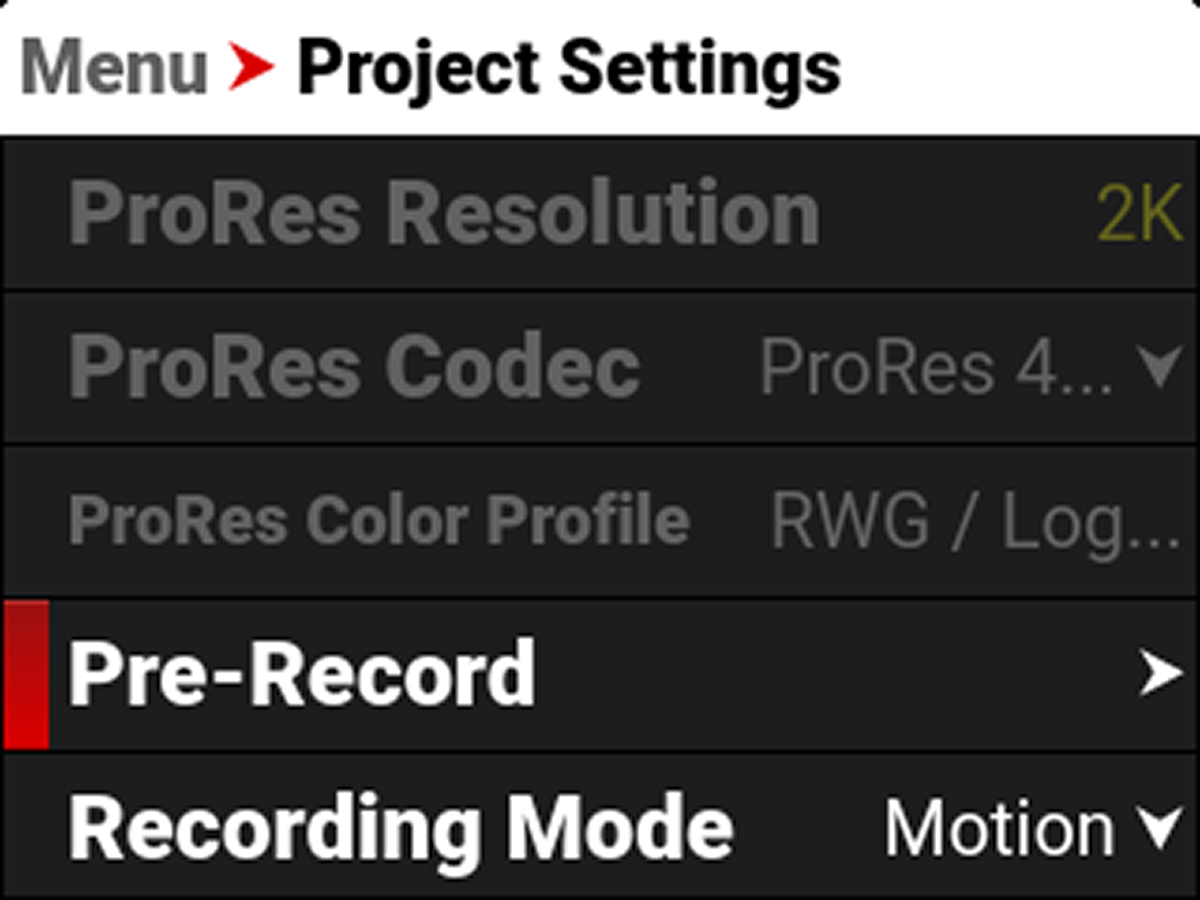1200x900 pixels.
Task: Click the Motion value text
Action: click(x=1000, y=827)
